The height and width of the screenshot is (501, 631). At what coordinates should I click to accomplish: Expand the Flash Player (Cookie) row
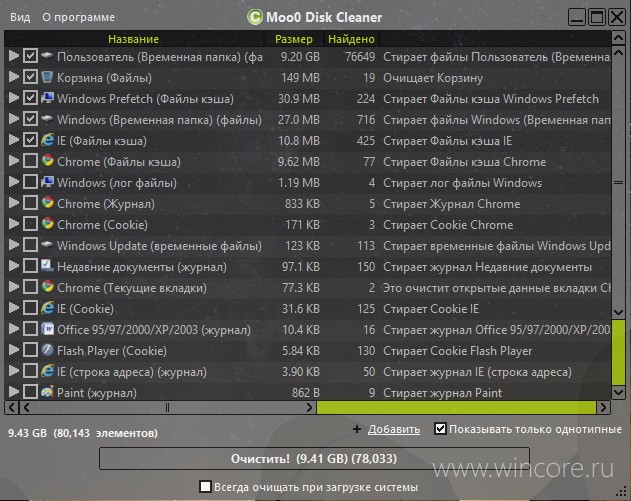pos(14,350)
